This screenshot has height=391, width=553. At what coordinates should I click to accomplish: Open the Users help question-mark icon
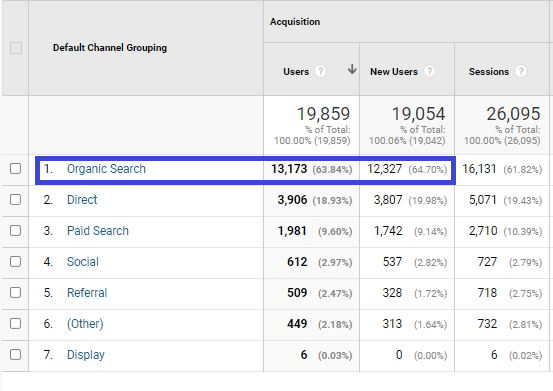320,71
